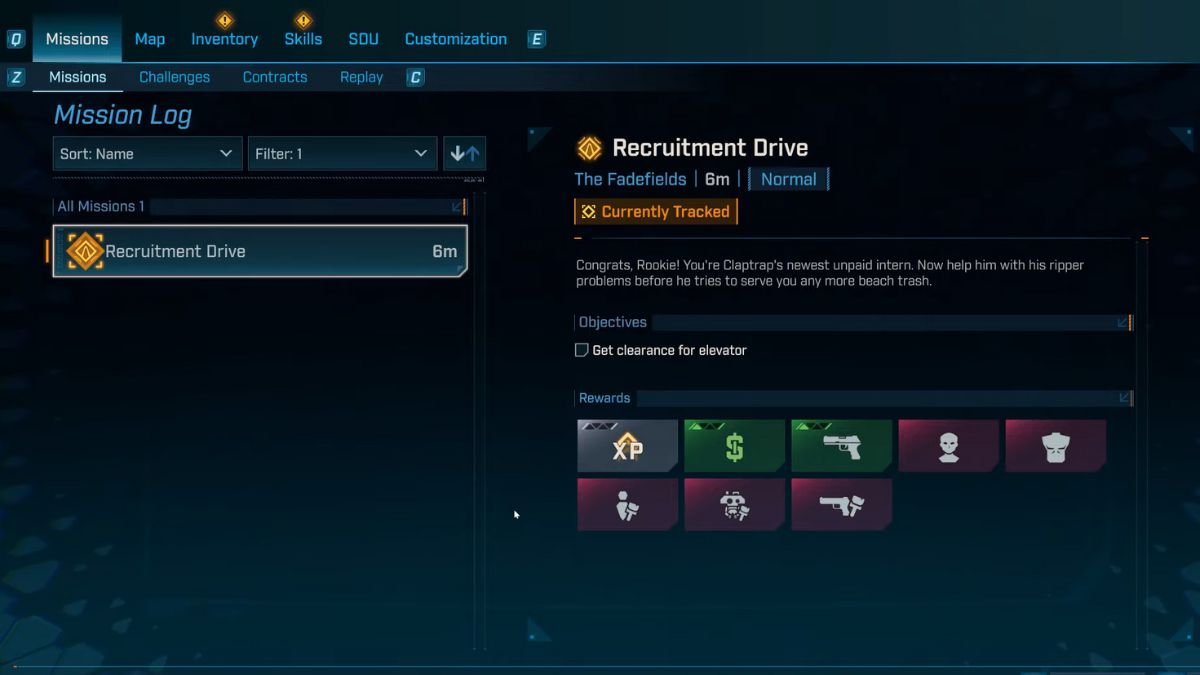Select the weapon skin reward icon
Viewport: 1200px width, 675px height.
tap(841, 505)
